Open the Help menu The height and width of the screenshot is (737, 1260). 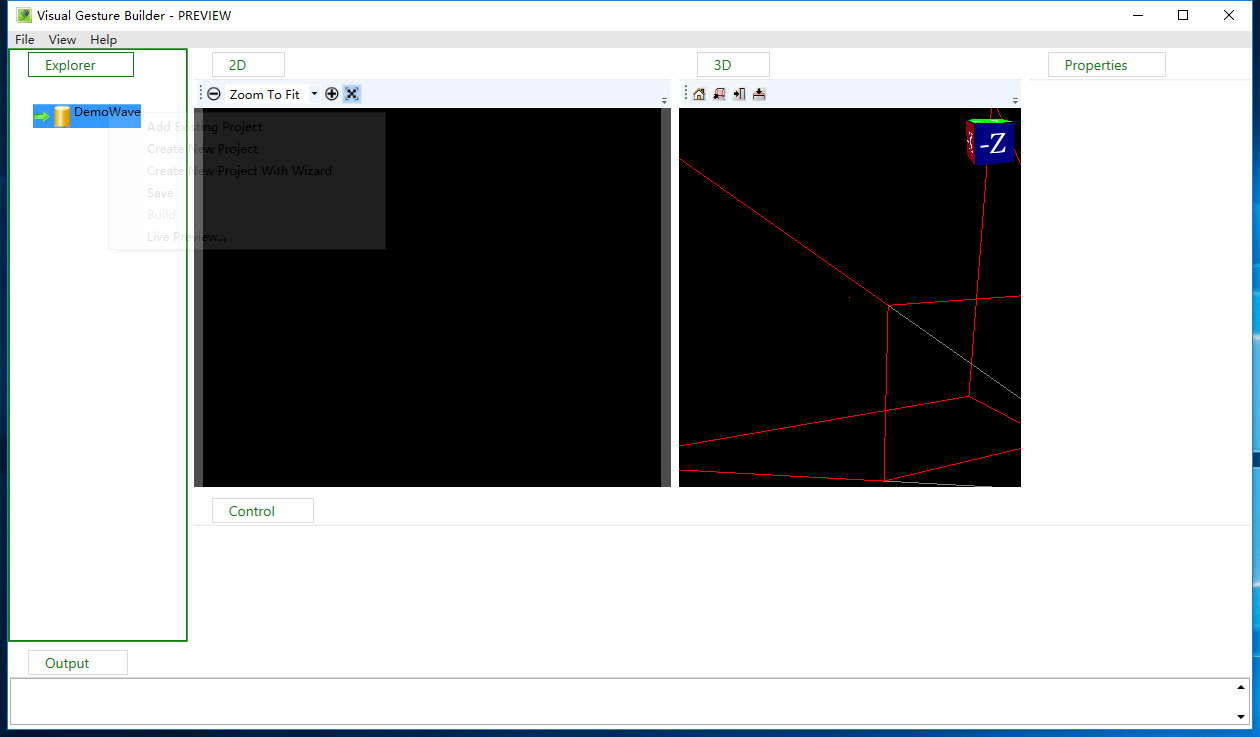[x=103, y=39]
